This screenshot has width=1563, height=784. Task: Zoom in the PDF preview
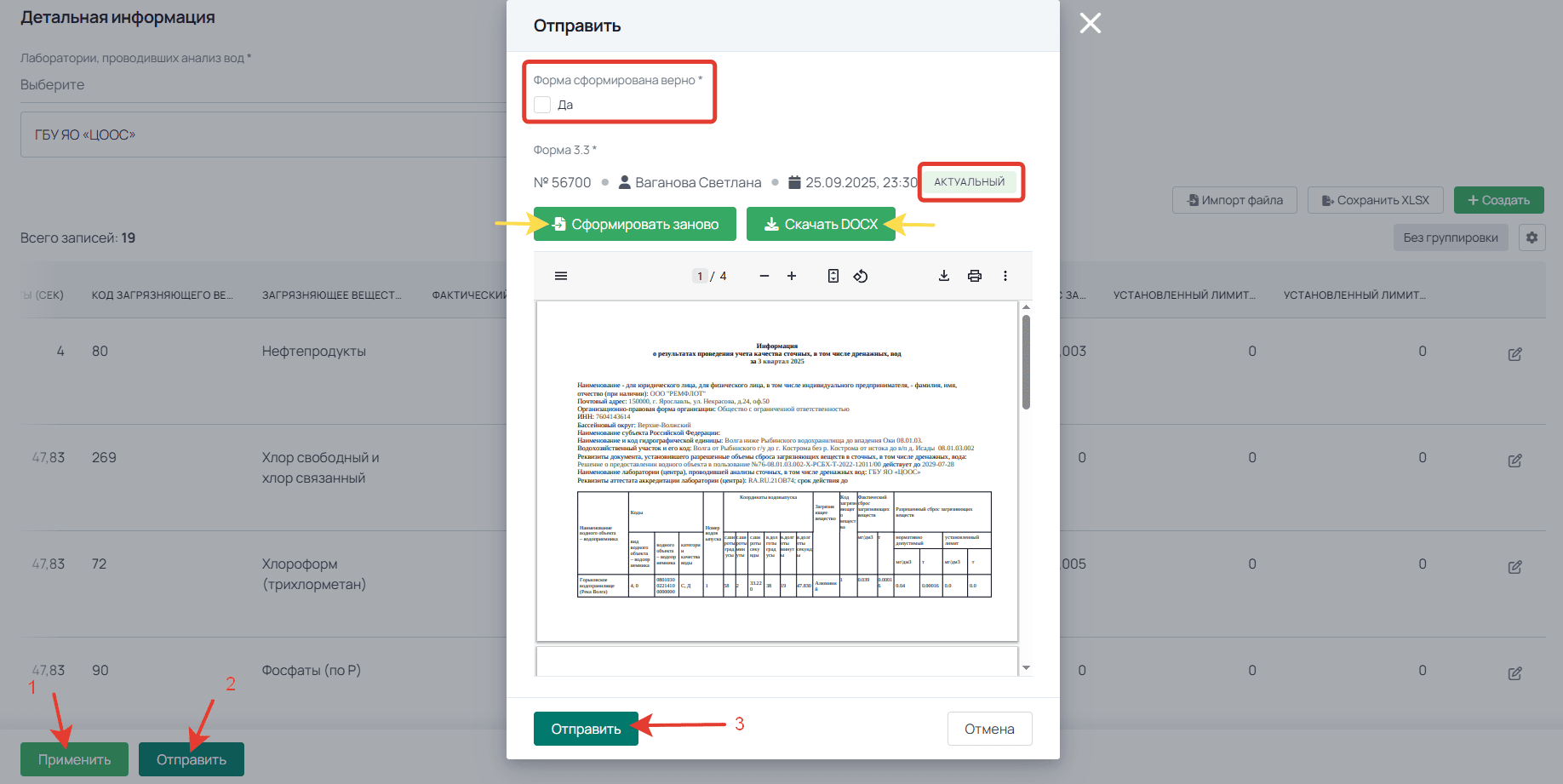[792, 276]
